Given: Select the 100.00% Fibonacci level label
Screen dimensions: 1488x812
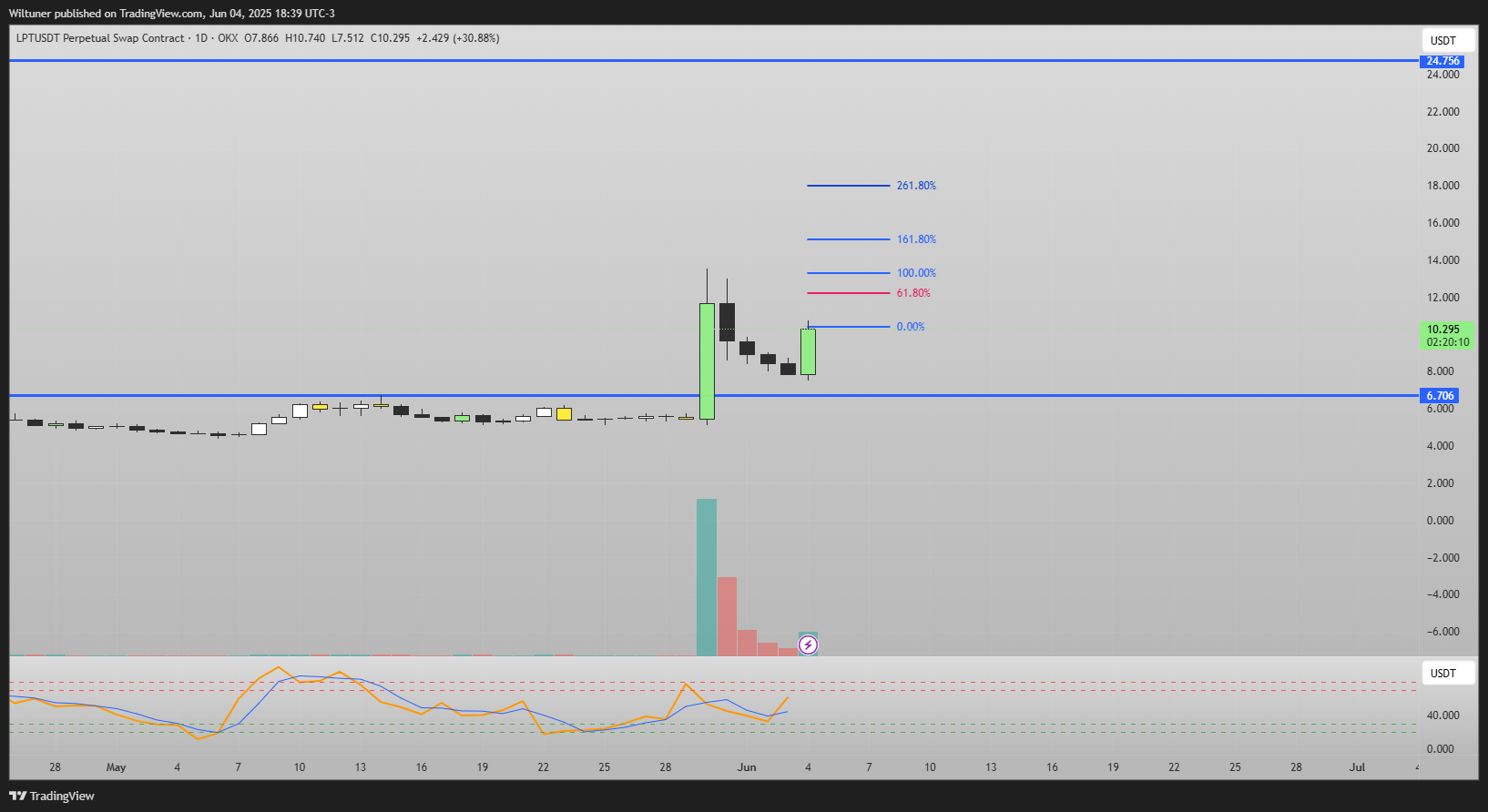Looking at the screenshot, I should coord(916,273).
